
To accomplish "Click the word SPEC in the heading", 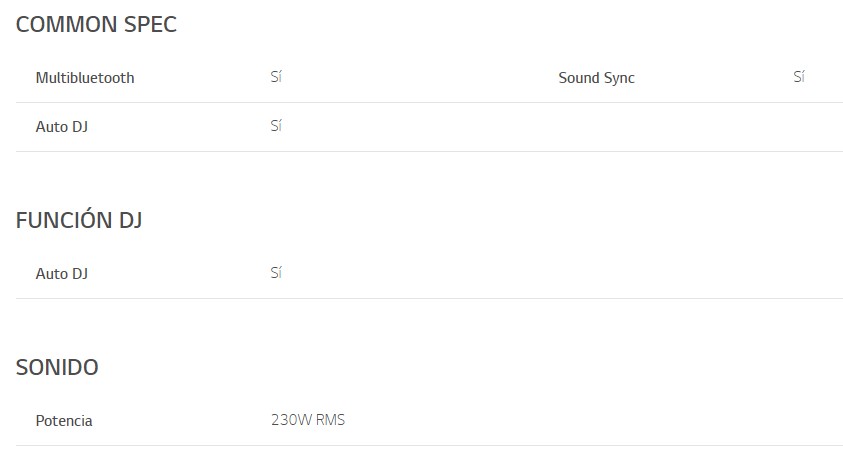I will (x=149, y=25).
